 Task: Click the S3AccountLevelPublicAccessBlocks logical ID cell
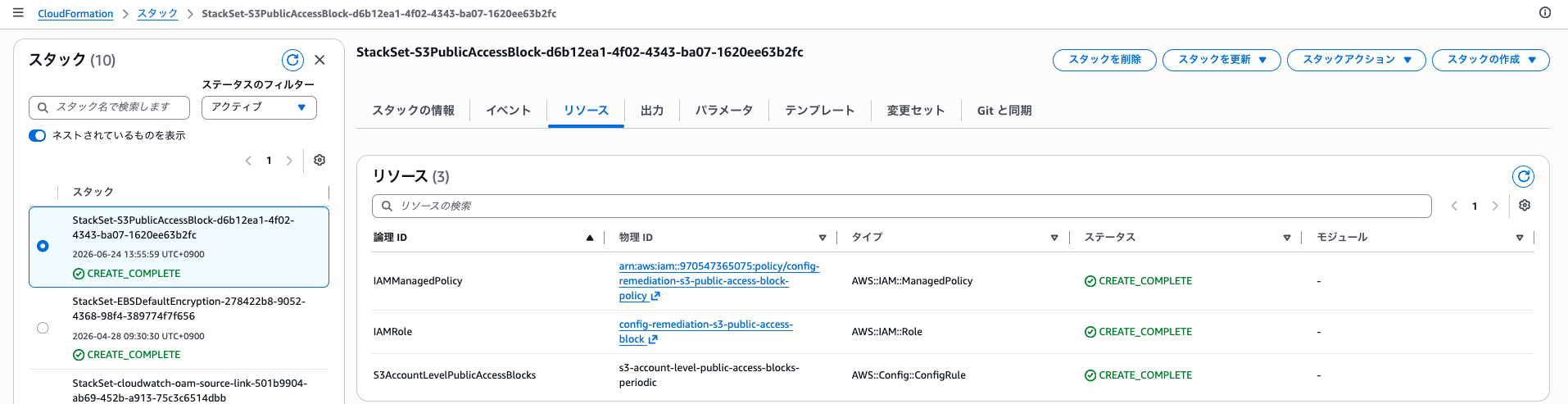[x=455, y=375]
